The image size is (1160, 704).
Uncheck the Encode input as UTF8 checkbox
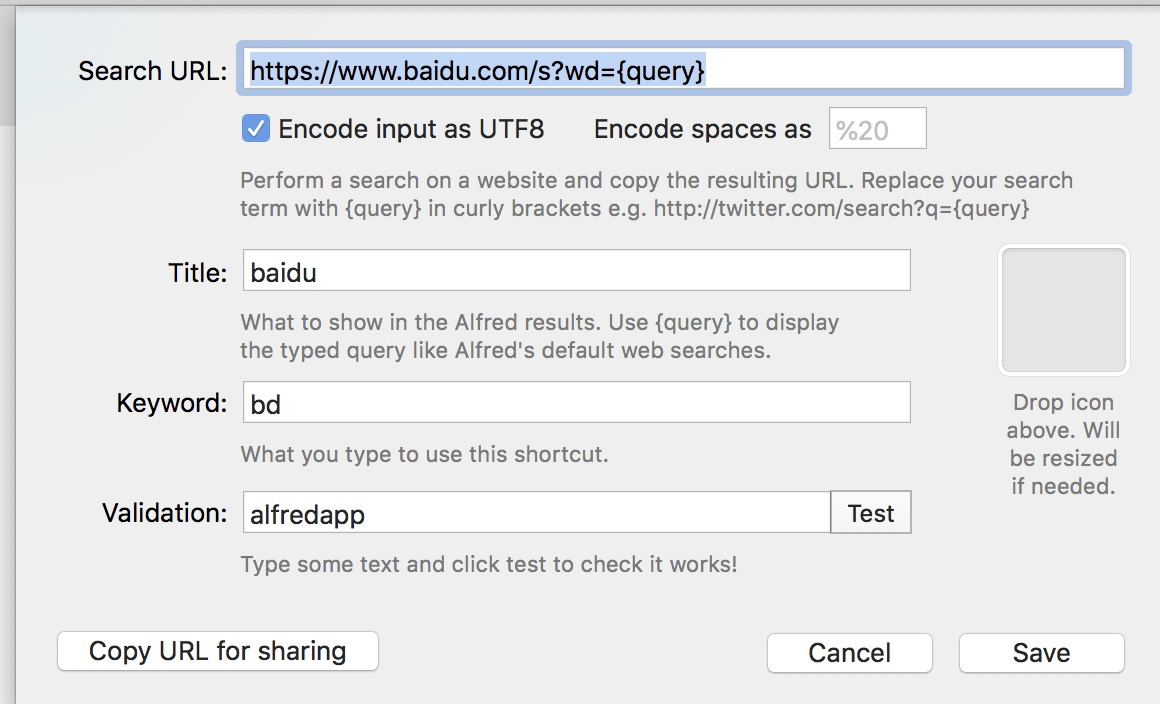[257, 129]
